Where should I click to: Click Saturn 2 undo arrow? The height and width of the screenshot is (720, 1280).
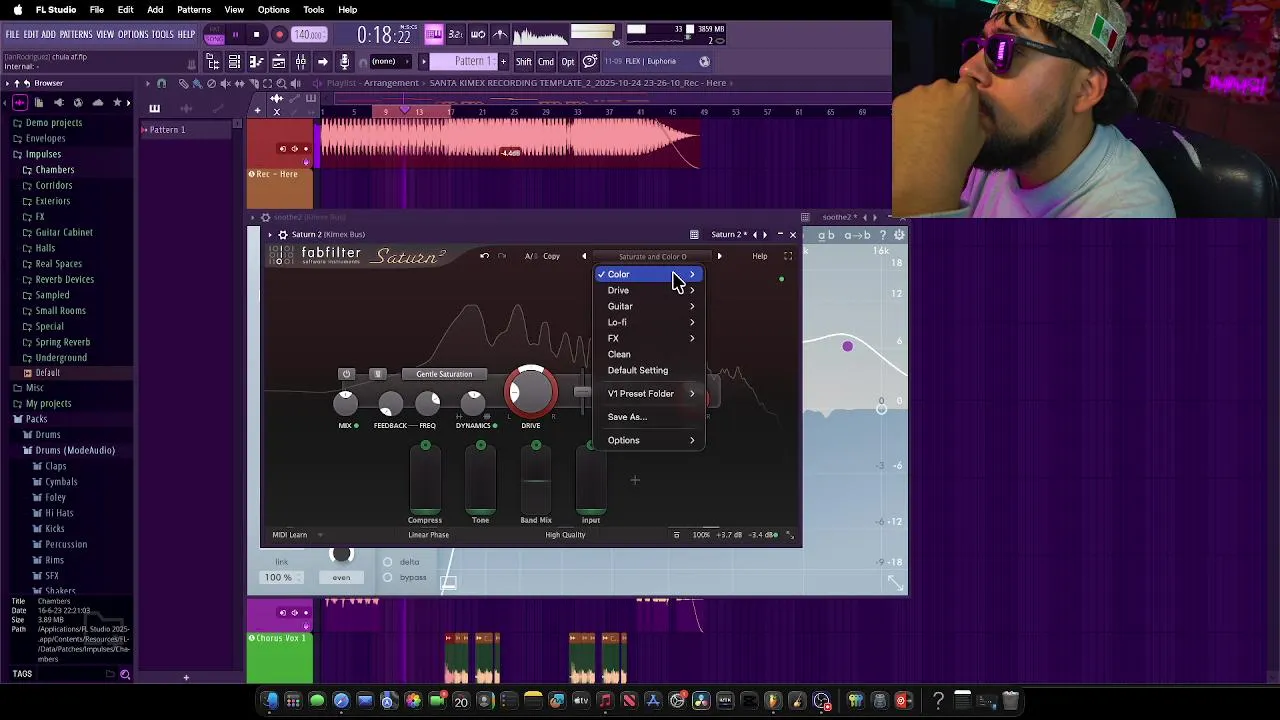coord(484,256)
